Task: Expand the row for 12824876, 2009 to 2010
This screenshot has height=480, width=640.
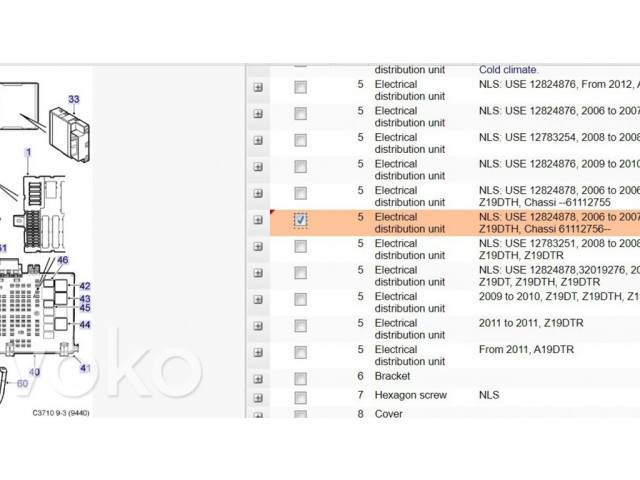Action: point(258,167)
